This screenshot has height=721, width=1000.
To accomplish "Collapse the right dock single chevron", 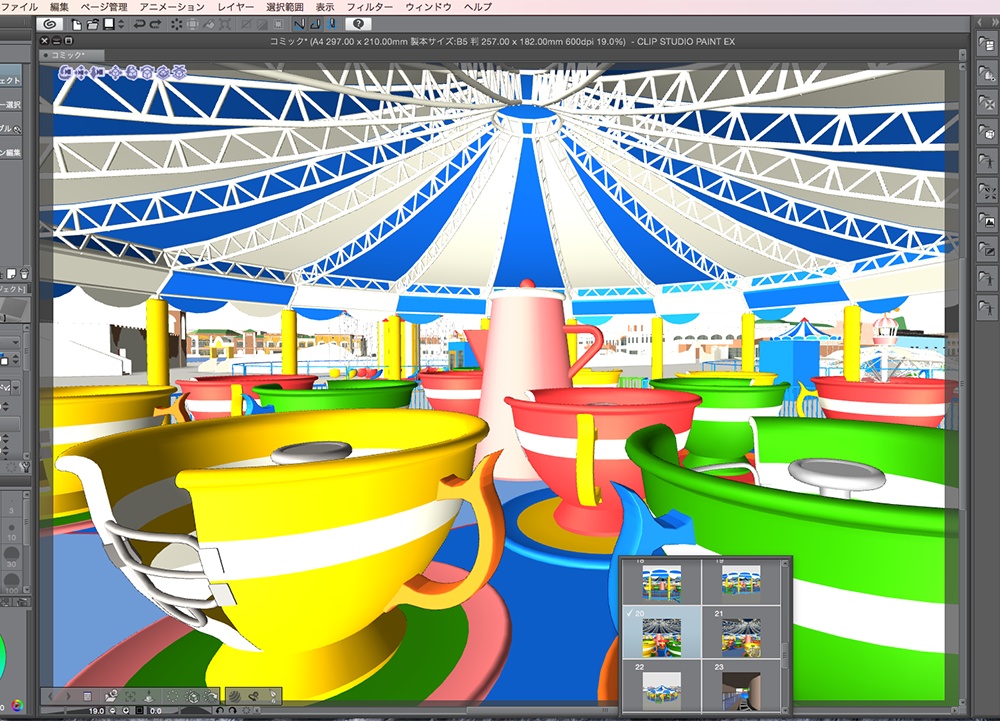I will [x=980, y=22].
